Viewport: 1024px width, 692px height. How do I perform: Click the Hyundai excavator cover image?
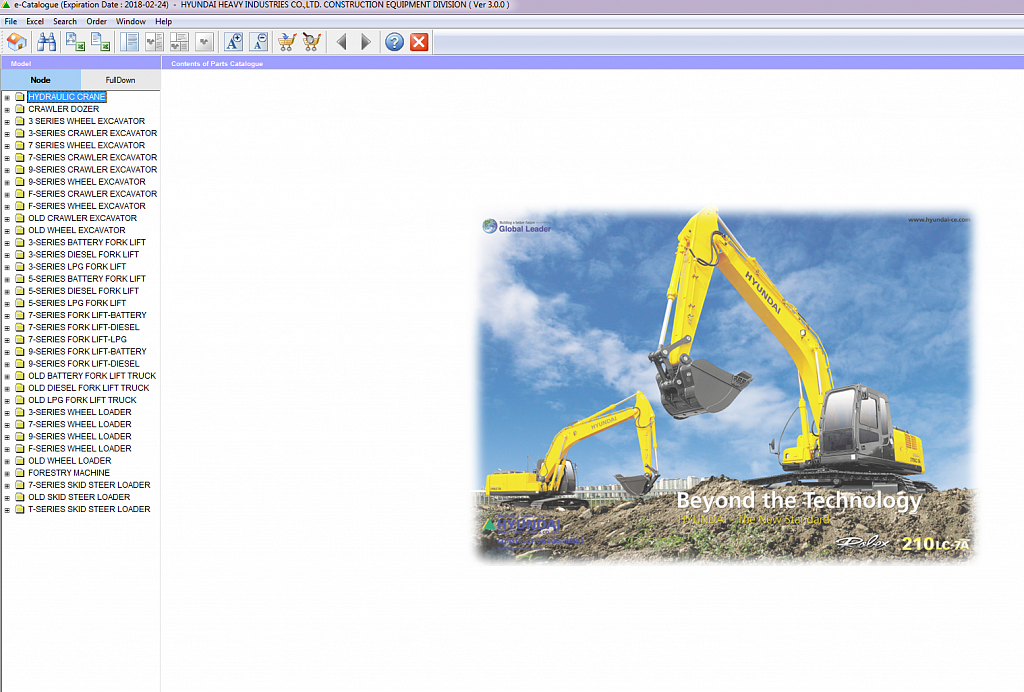click(724, 385)
